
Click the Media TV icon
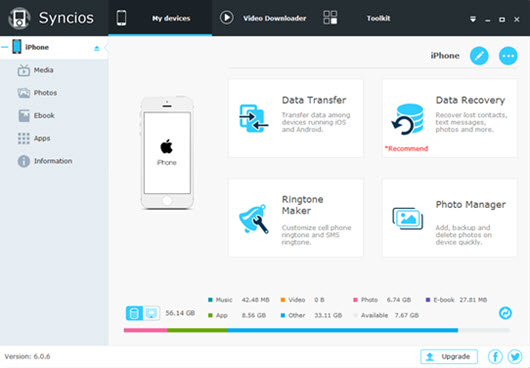(24, 70)
